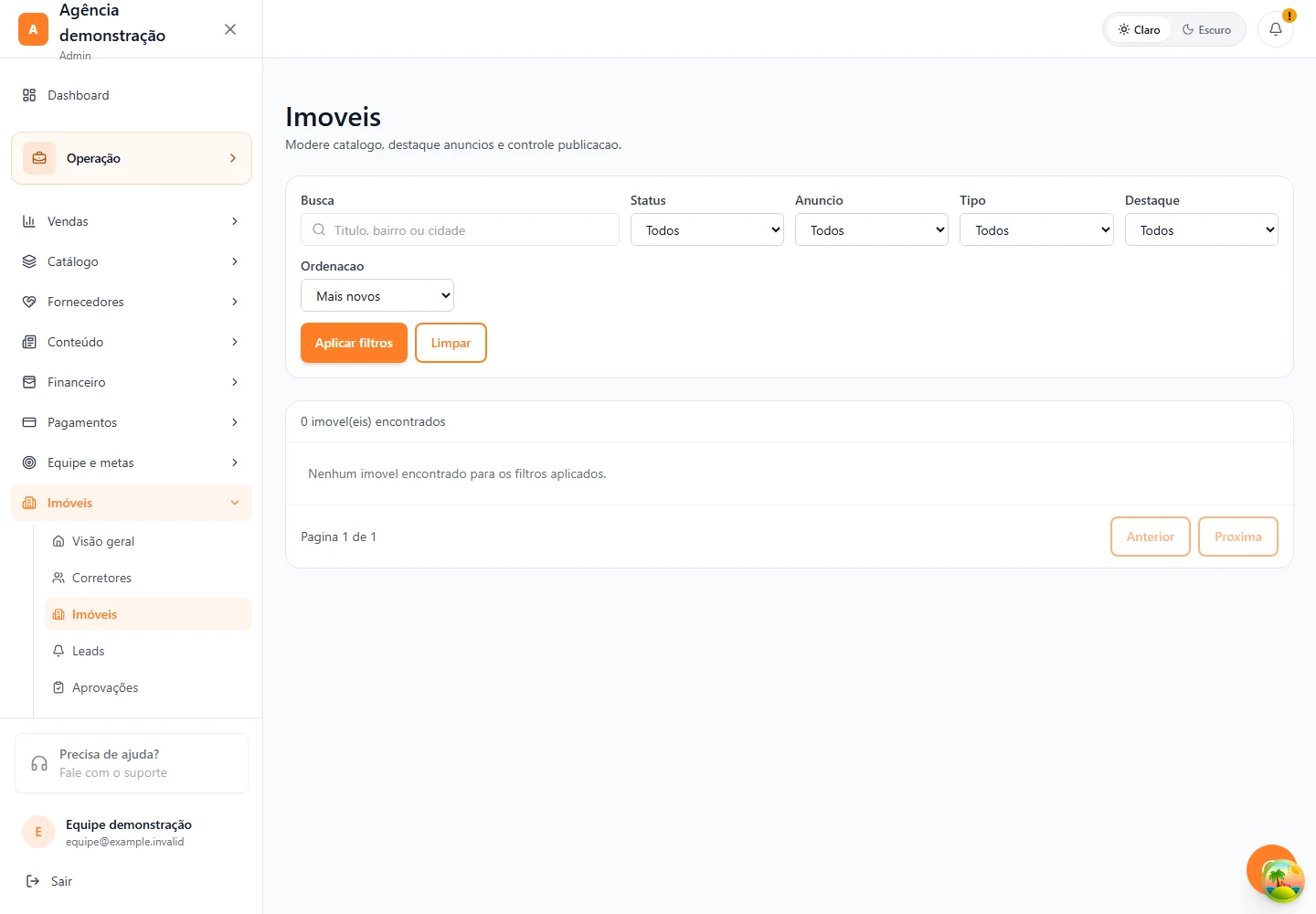Click the Proxima pagination button

pyautogui.click(x=1237, y=537)
